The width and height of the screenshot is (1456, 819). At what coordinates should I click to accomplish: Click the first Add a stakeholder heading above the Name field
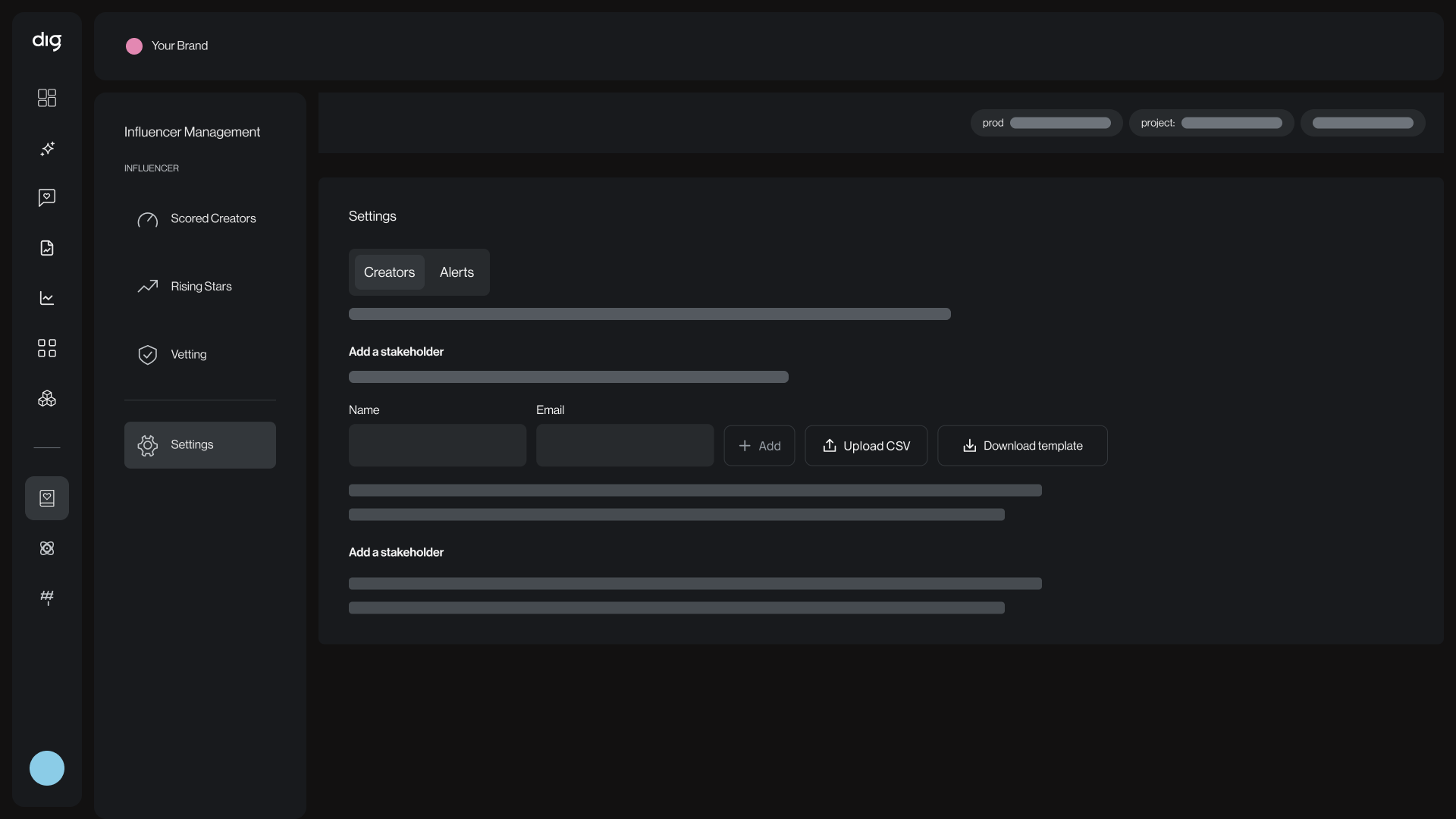(396, 352)
